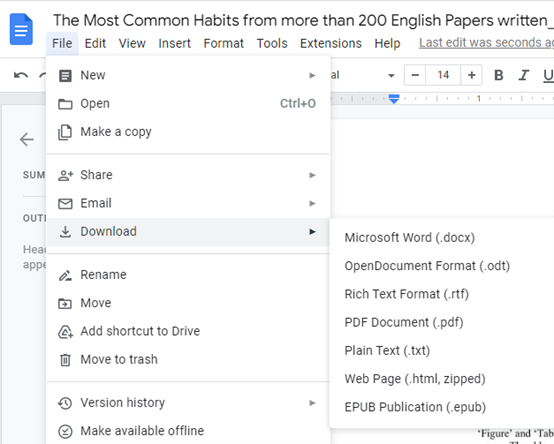Select Version history entry
The image size is (554, 444).
click(188, 403)
